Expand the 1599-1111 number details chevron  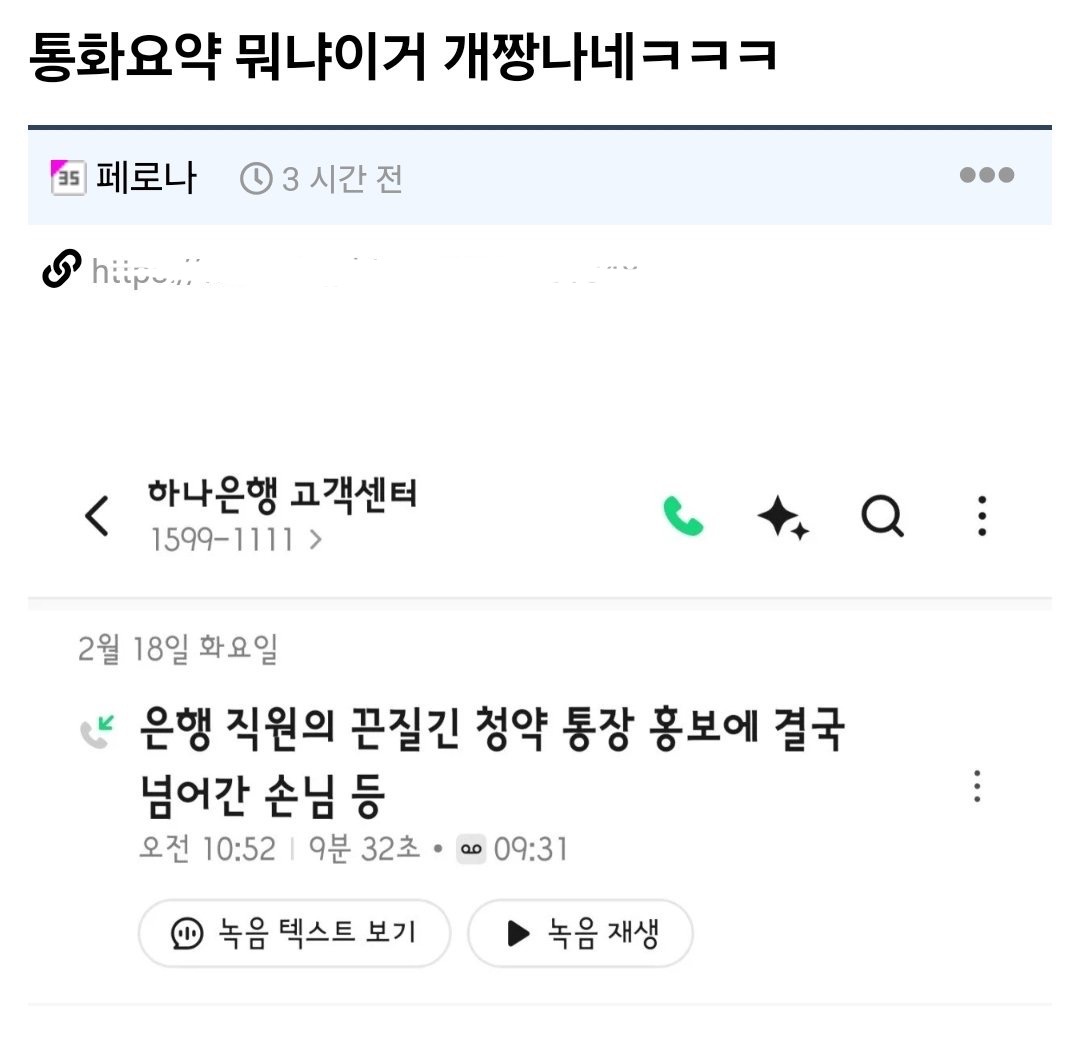pos(315,539)
